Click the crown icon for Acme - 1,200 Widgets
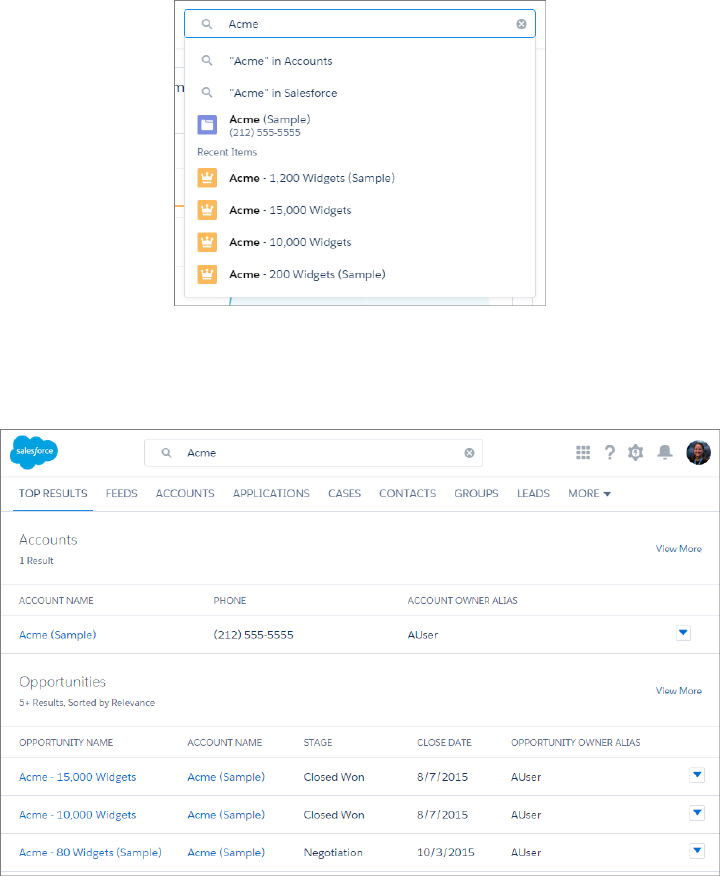Image resolution: width=720 pixels, height=876 pixels. pyautogui.click(x=207, y=178)
